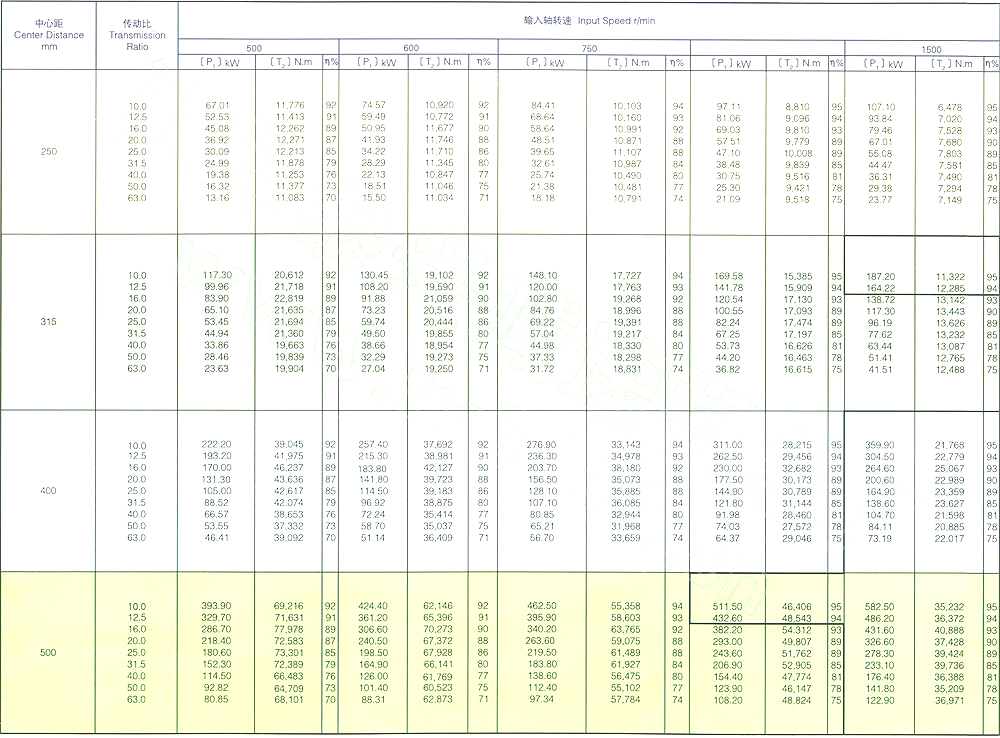The width and height of the screenshot is (1000, 738).
Task: Click the power value 67.01 cell
Action: click(217, 105)
